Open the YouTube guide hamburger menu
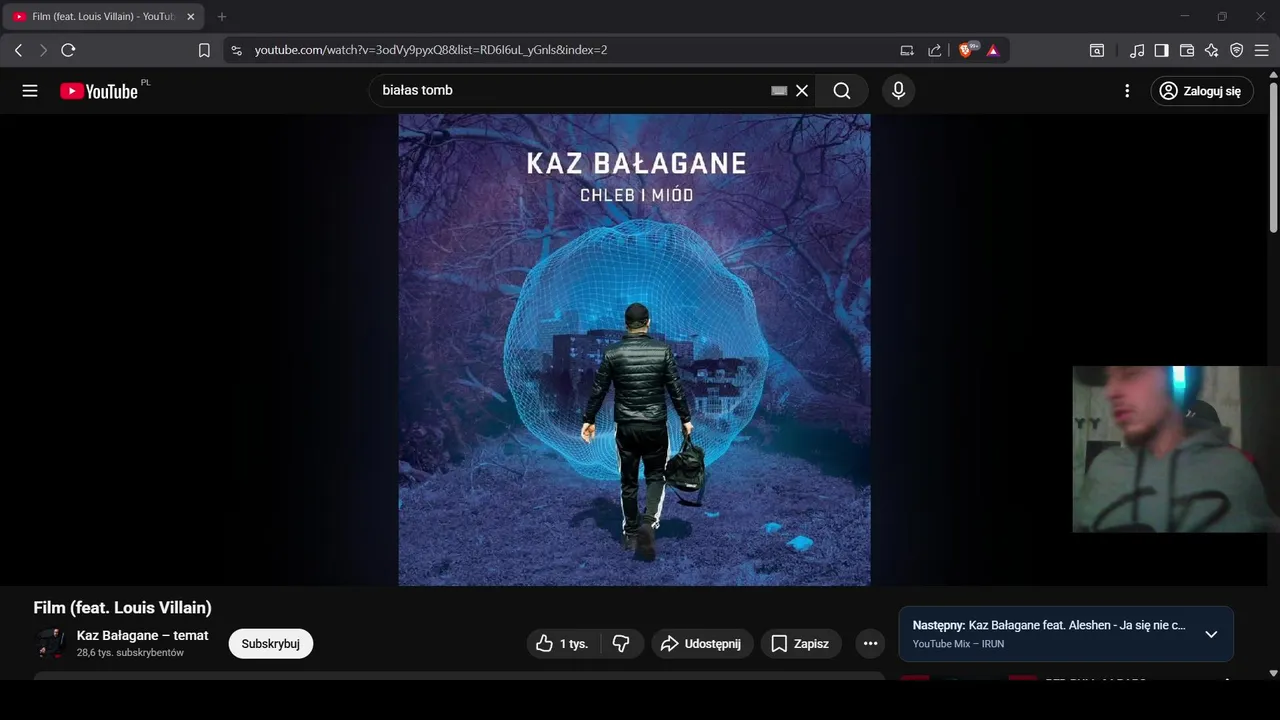Image resolution: width=1280 pixels, height=720 pixels. 30,91
